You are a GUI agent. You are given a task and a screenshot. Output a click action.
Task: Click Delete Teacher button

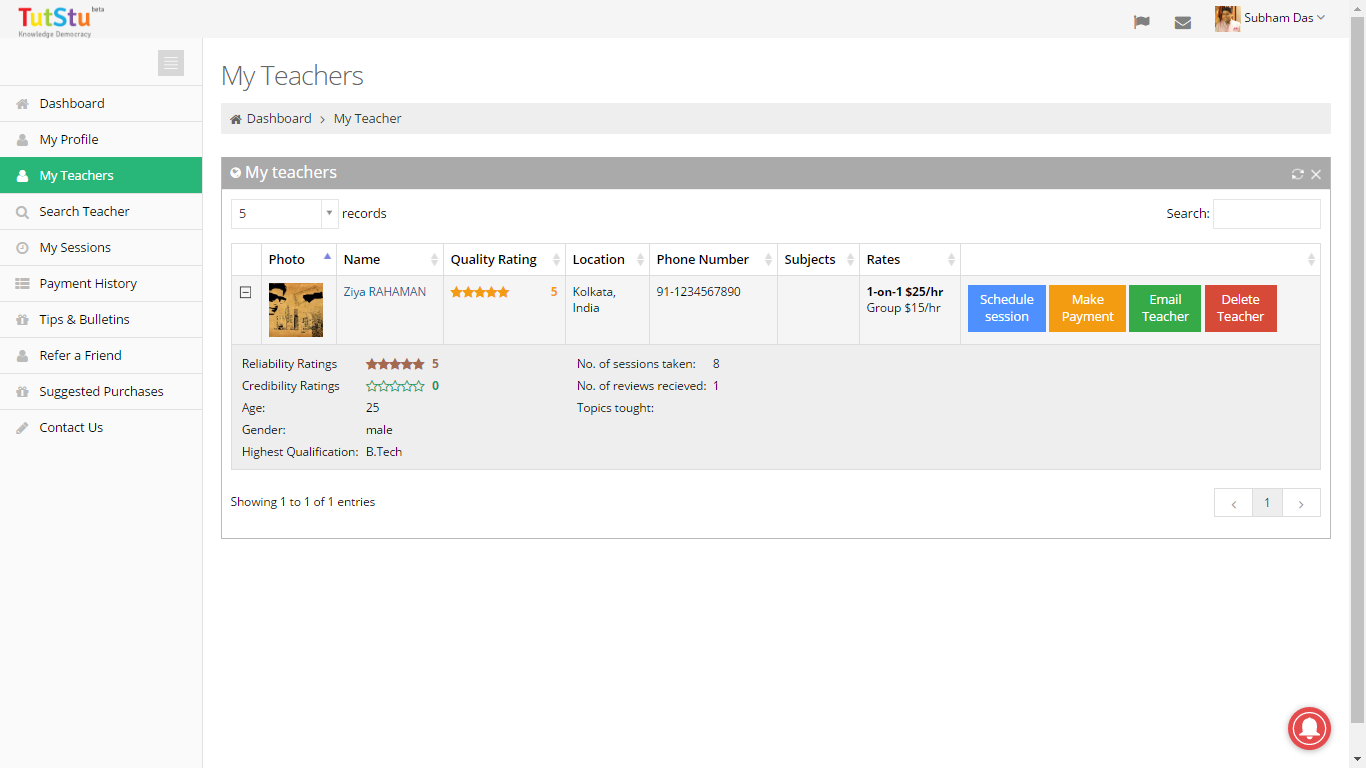[1241, 308]
